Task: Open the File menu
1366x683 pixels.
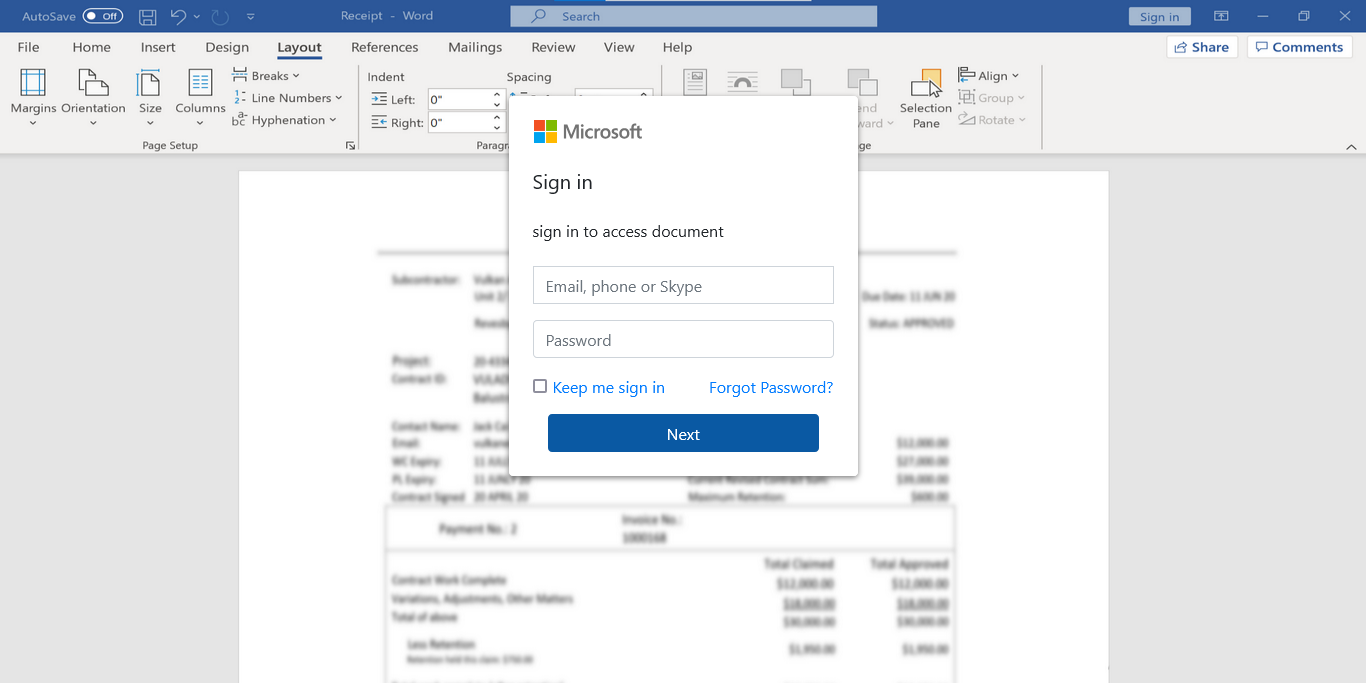Action: pyautogui.click(x=28, y=47)
